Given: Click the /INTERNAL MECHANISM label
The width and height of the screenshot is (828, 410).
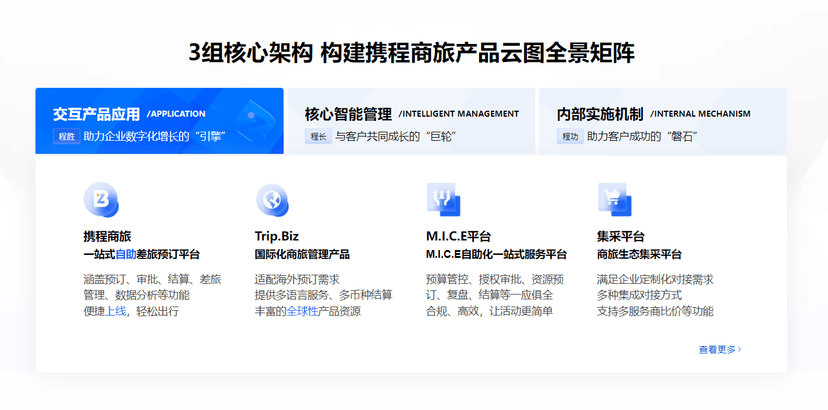Looking at the screenshot, I should [x=700, y=114].
